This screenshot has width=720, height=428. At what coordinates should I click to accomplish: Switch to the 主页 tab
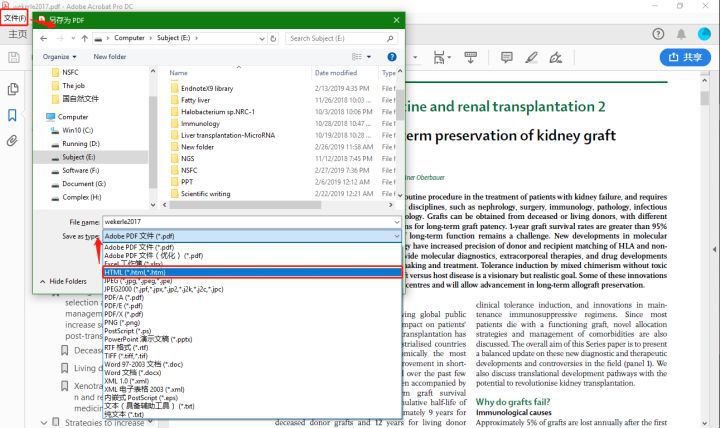pyautogui.click(x=17, y=34)
